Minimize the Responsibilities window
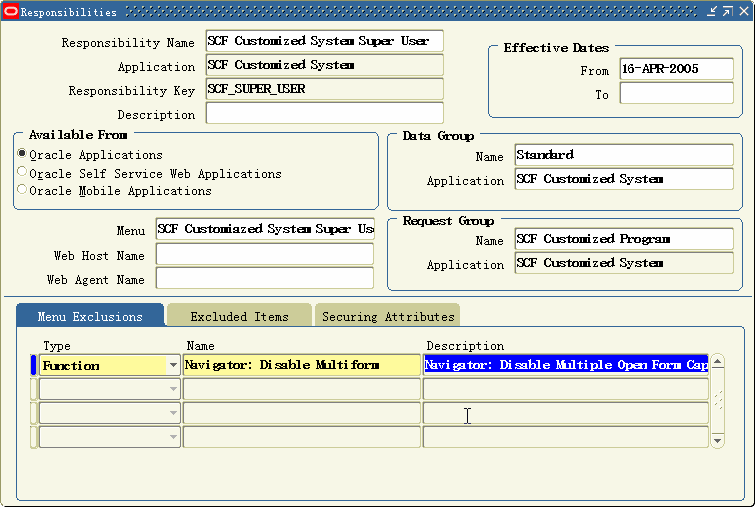The width and height of the screenshot is (755, 507). tap(712, 11)
